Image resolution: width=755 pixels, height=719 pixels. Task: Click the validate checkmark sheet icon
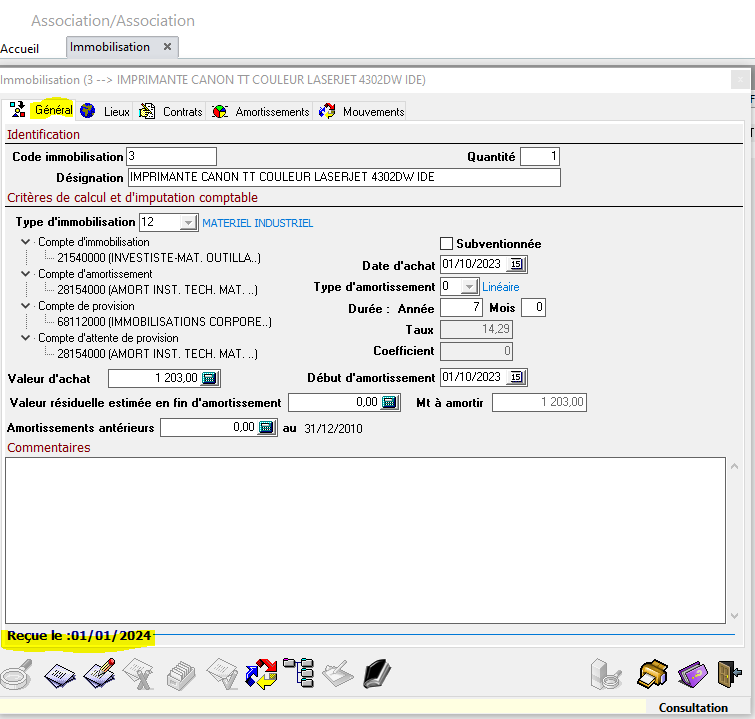[222, 673]
